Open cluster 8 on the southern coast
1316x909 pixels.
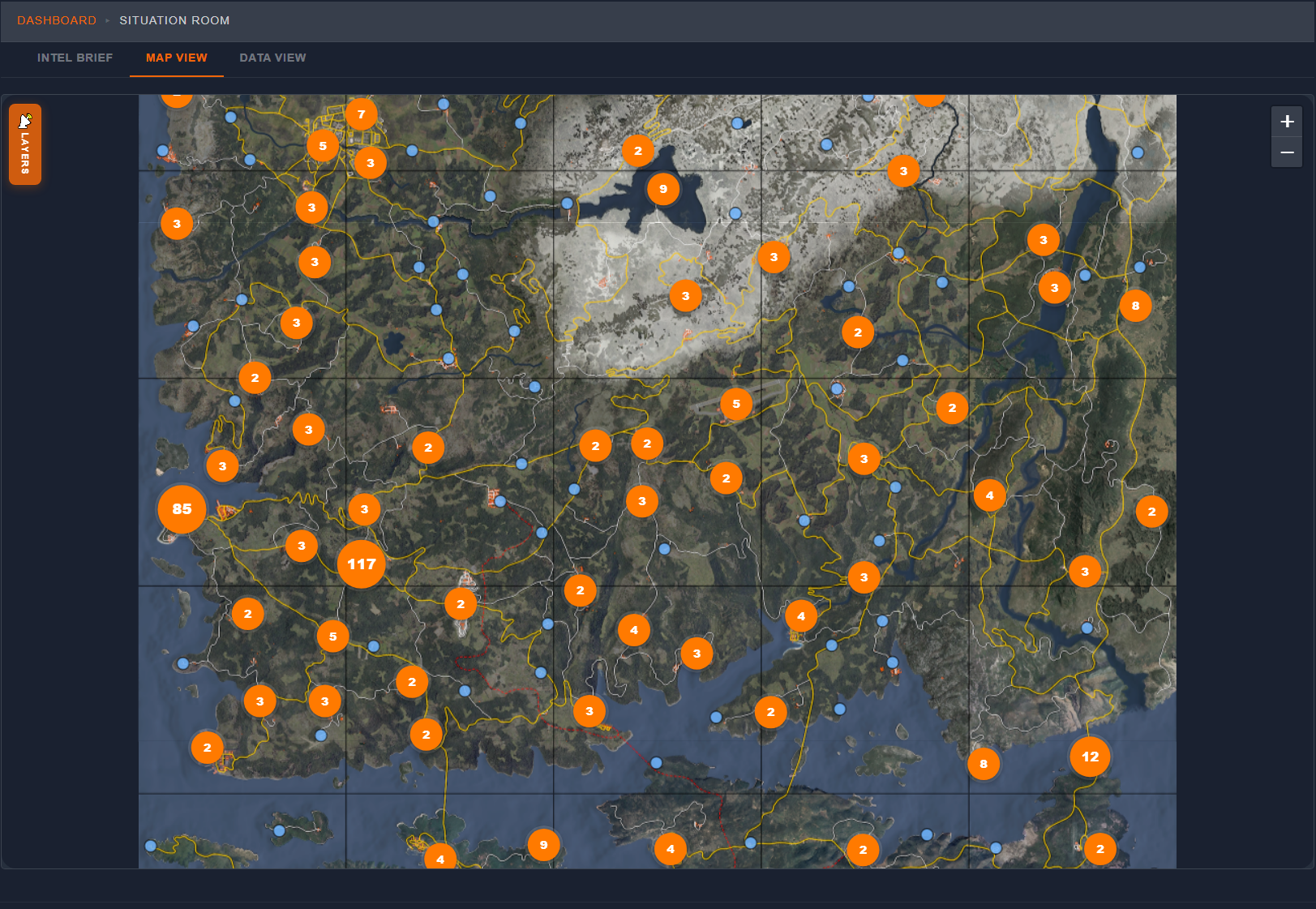984,764
